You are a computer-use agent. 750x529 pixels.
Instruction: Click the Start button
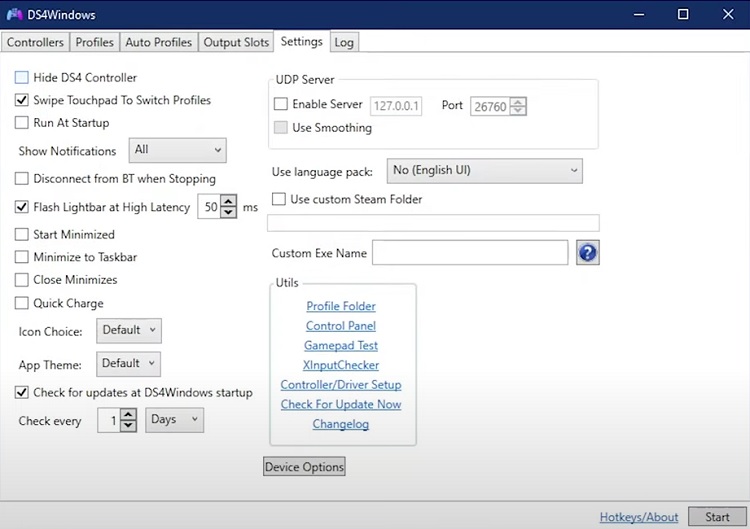[x=717, y=517]
